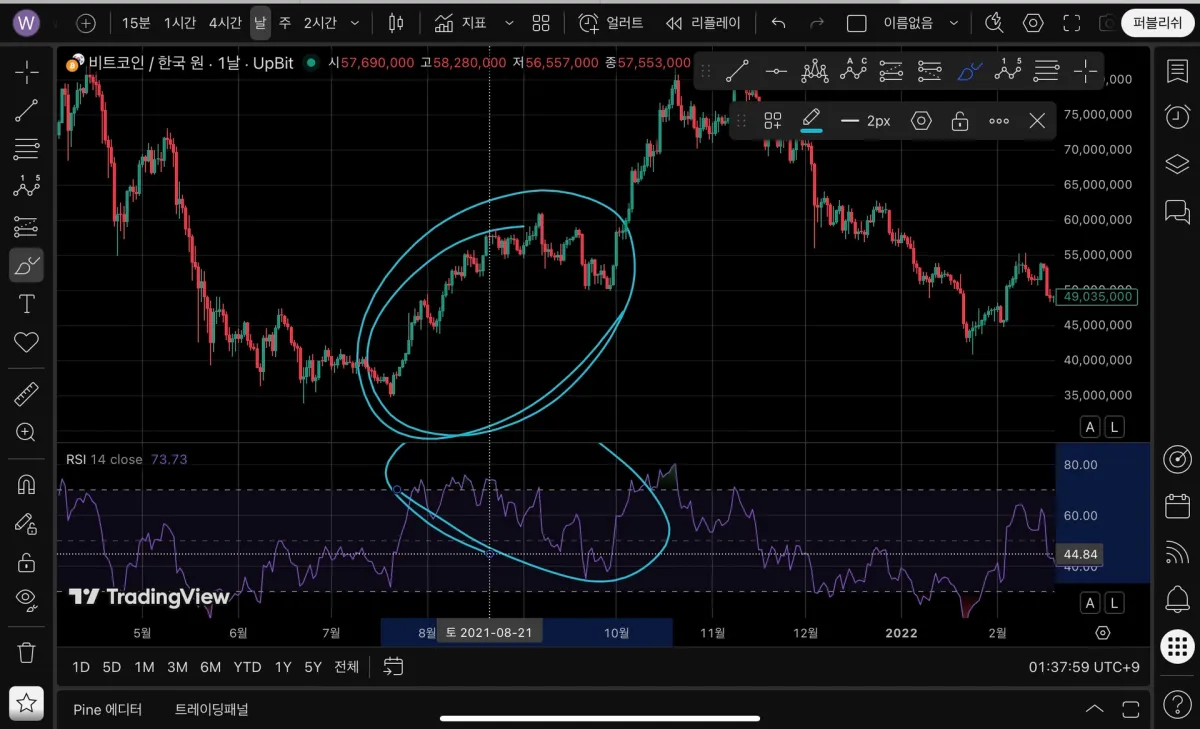
Task: Change the brush line color
Action: coord(812,121)
